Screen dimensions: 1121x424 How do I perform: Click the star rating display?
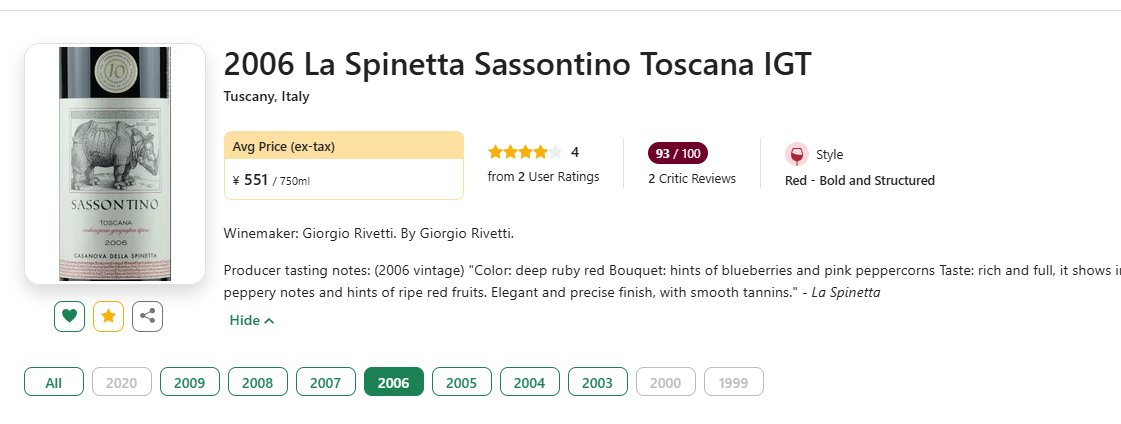pos(525,152)
